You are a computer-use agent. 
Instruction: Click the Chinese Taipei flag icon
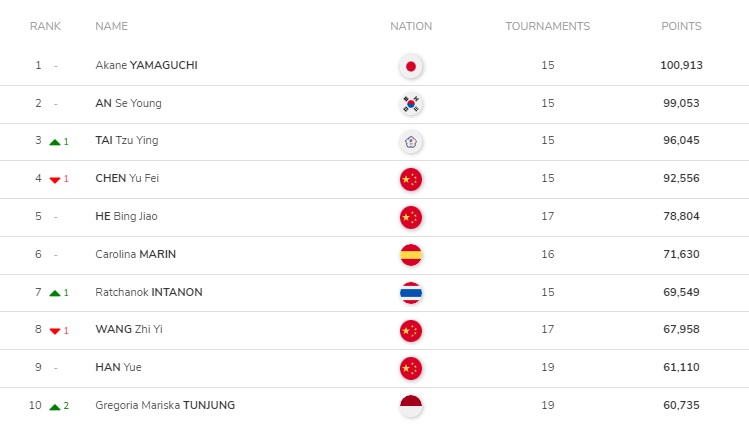point(411,142)
